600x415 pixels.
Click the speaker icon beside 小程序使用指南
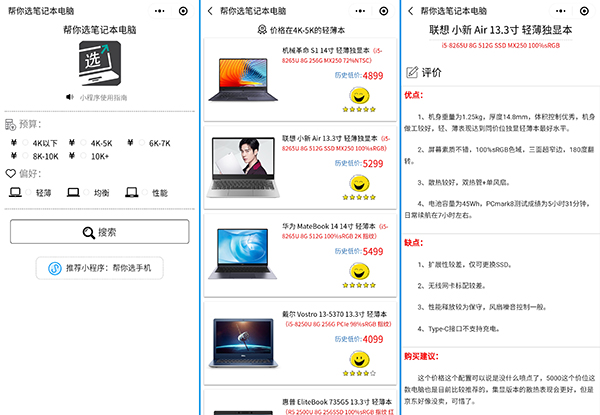(x=70, y=97)
